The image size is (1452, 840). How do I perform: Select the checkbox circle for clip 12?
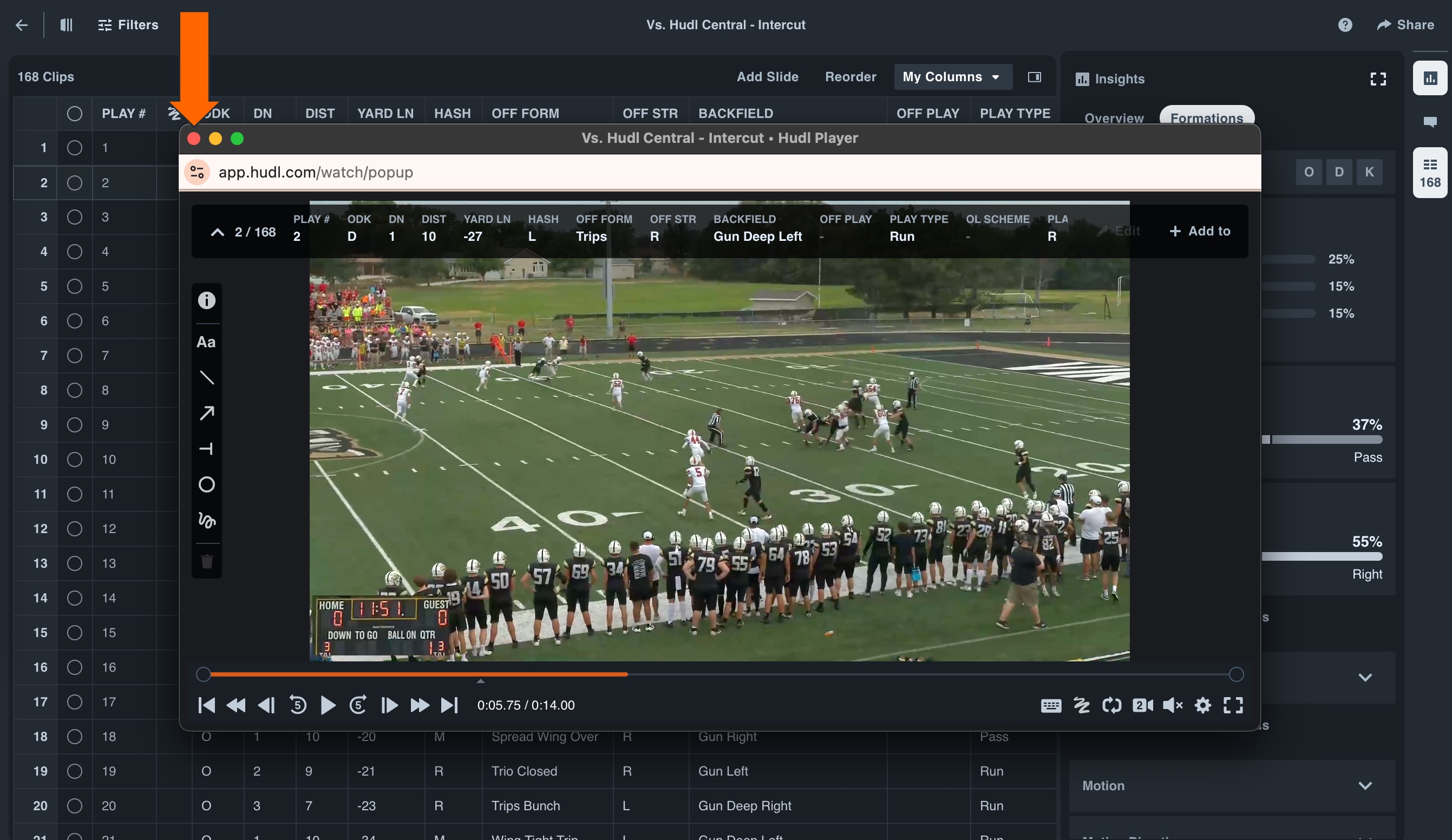coord(74,528)
